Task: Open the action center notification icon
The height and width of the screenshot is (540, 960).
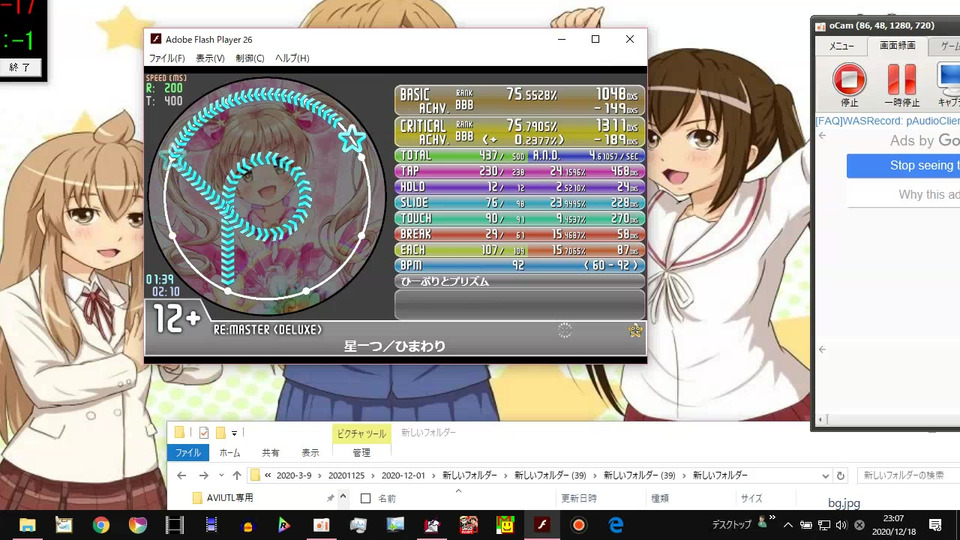Action: coord(935,525)
